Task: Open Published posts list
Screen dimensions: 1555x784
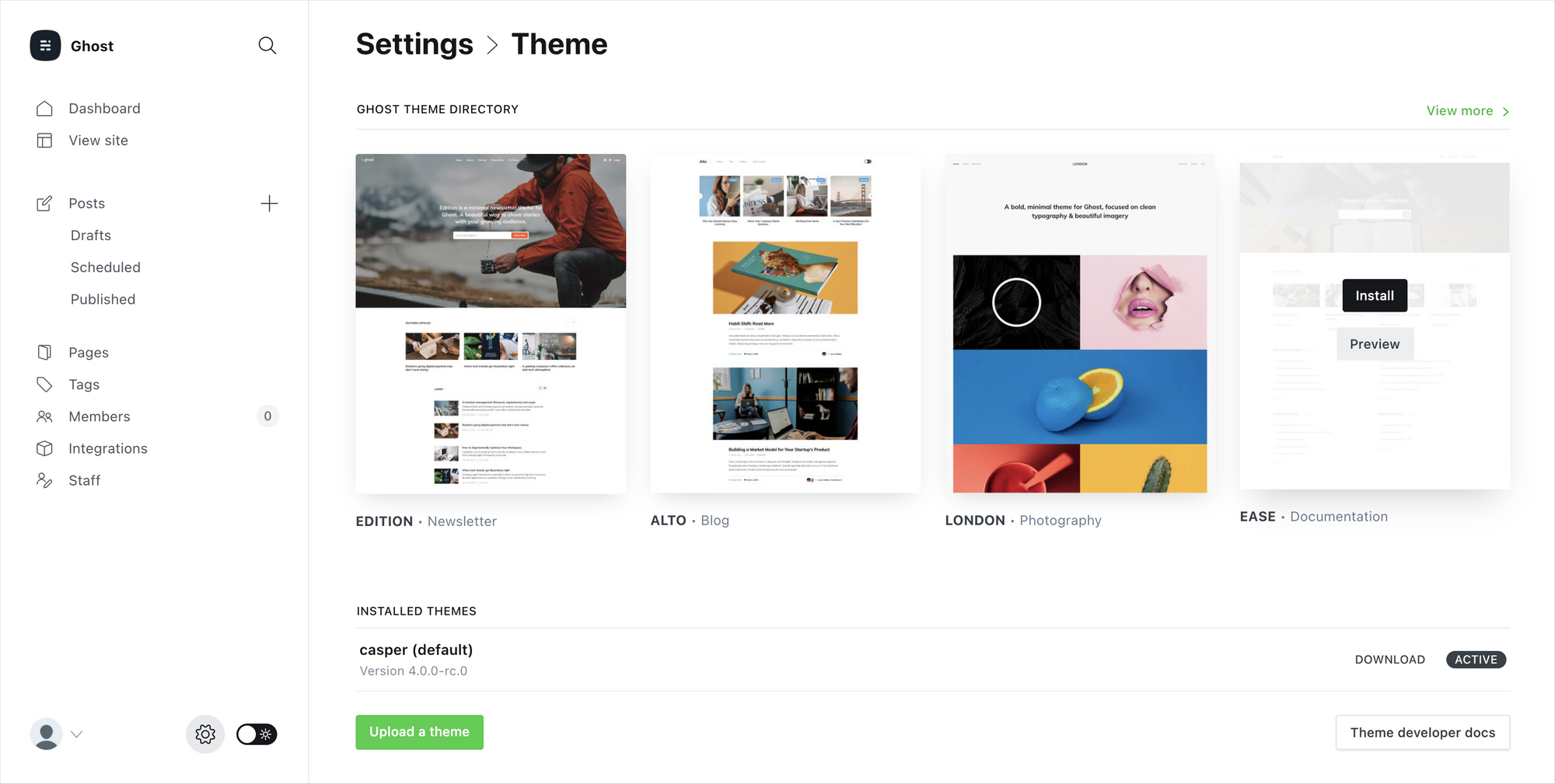Action: [103, 299]
